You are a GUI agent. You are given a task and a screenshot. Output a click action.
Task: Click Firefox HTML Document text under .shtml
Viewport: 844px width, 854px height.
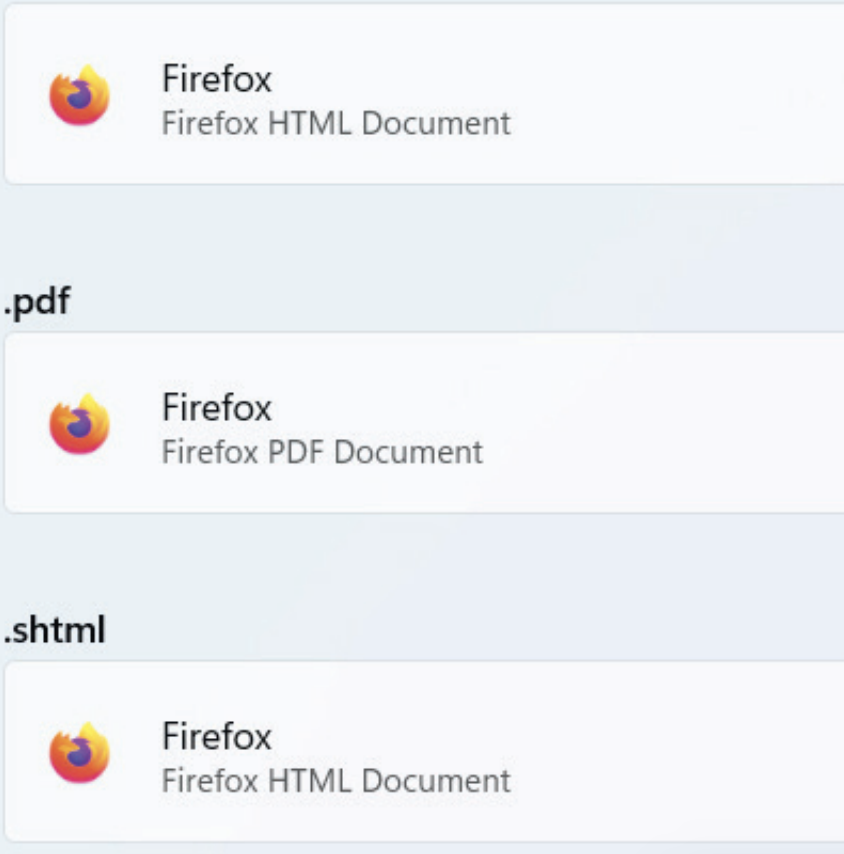click(336, 780)
